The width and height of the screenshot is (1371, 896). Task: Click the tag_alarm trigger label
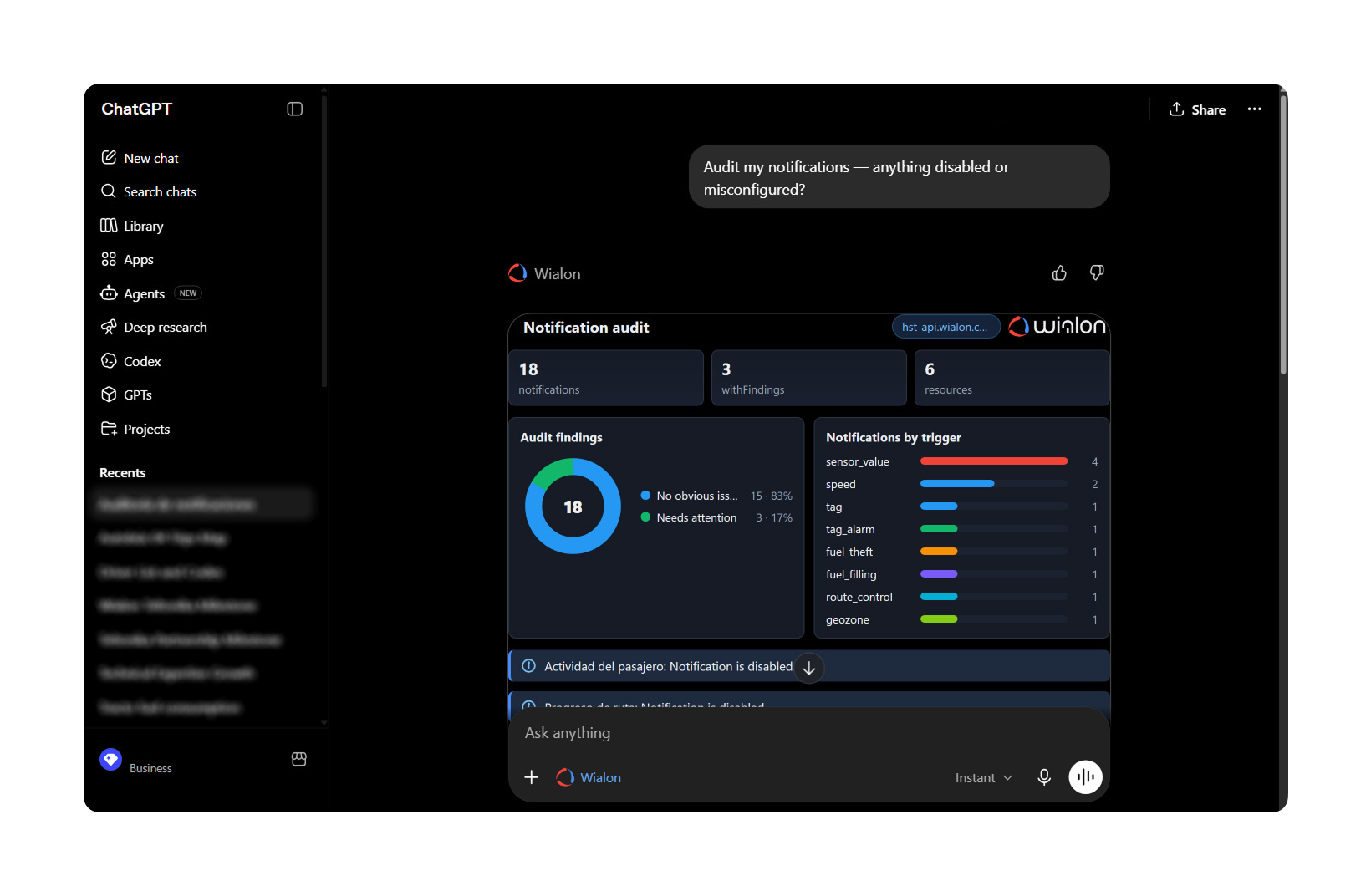click(850, 529)
